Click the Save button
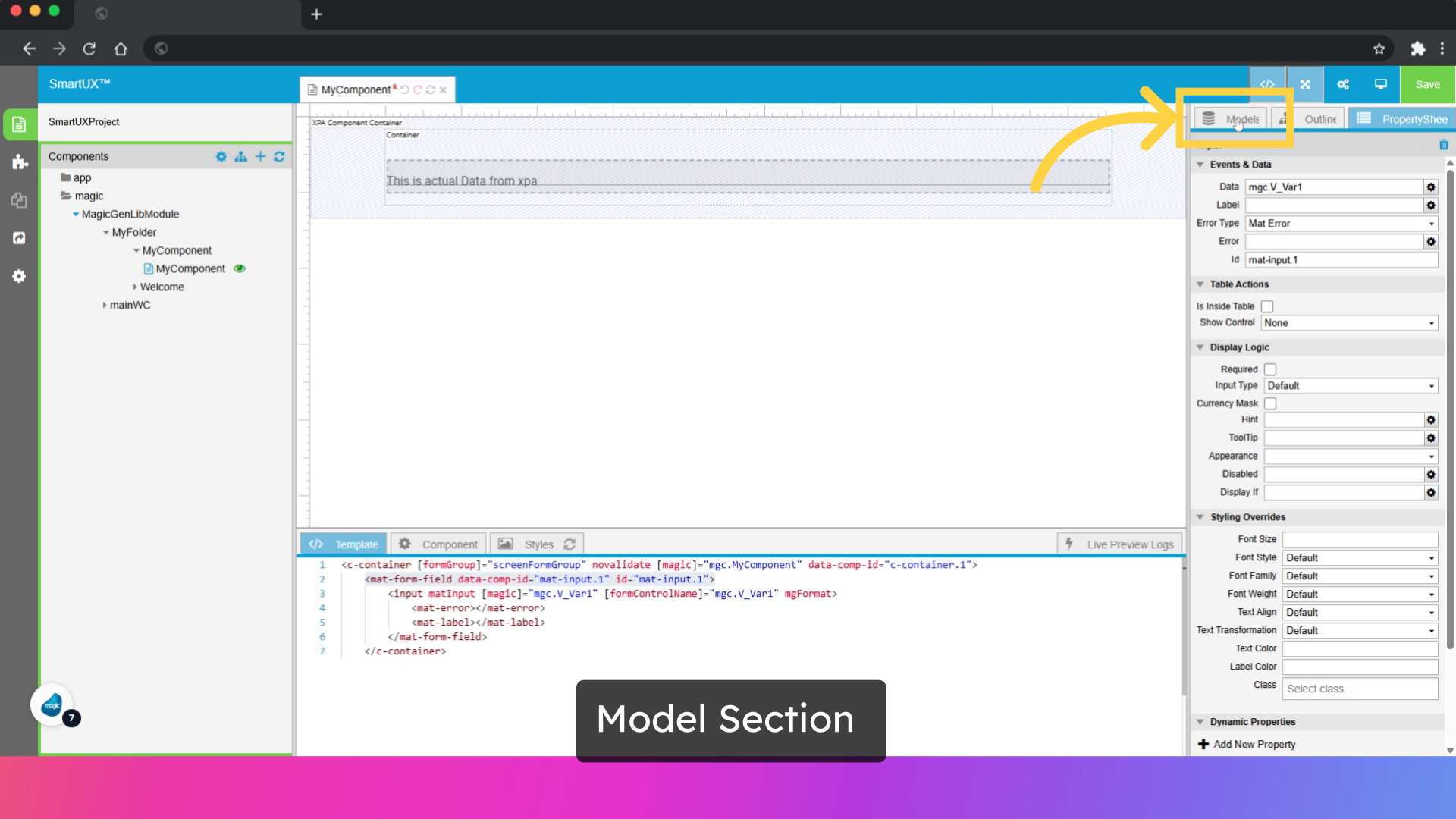Screen dimensions: 1456x819 (x=1427, y=84)
